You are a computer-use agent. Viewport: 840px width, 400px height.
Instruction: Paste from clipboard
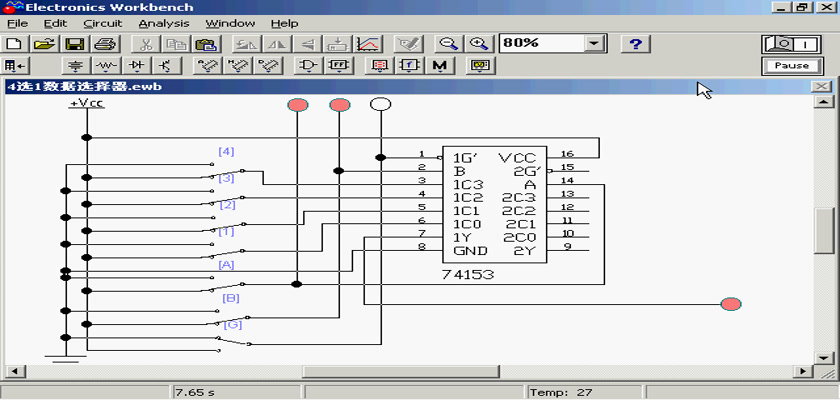(x=206, y=44)
